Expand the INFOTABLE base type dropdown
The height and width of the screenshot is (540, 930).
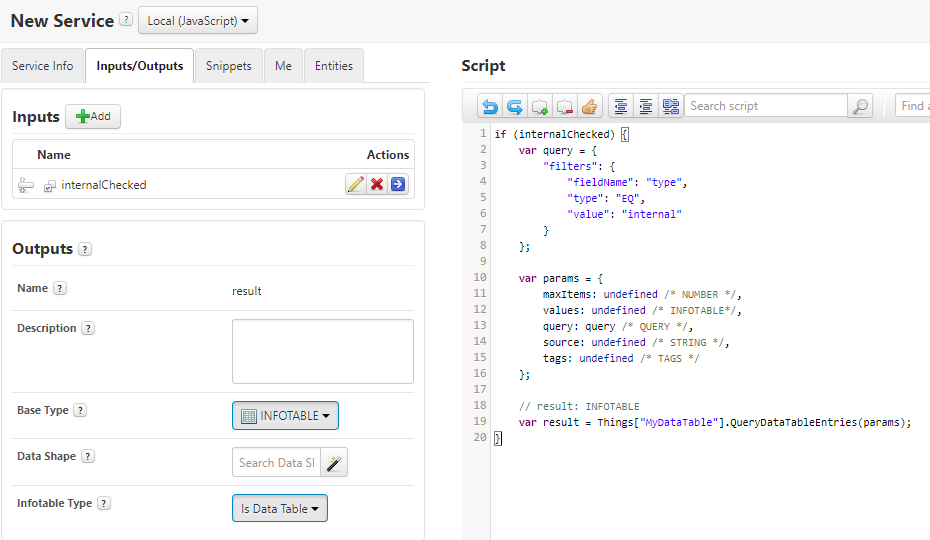(285, 415)
